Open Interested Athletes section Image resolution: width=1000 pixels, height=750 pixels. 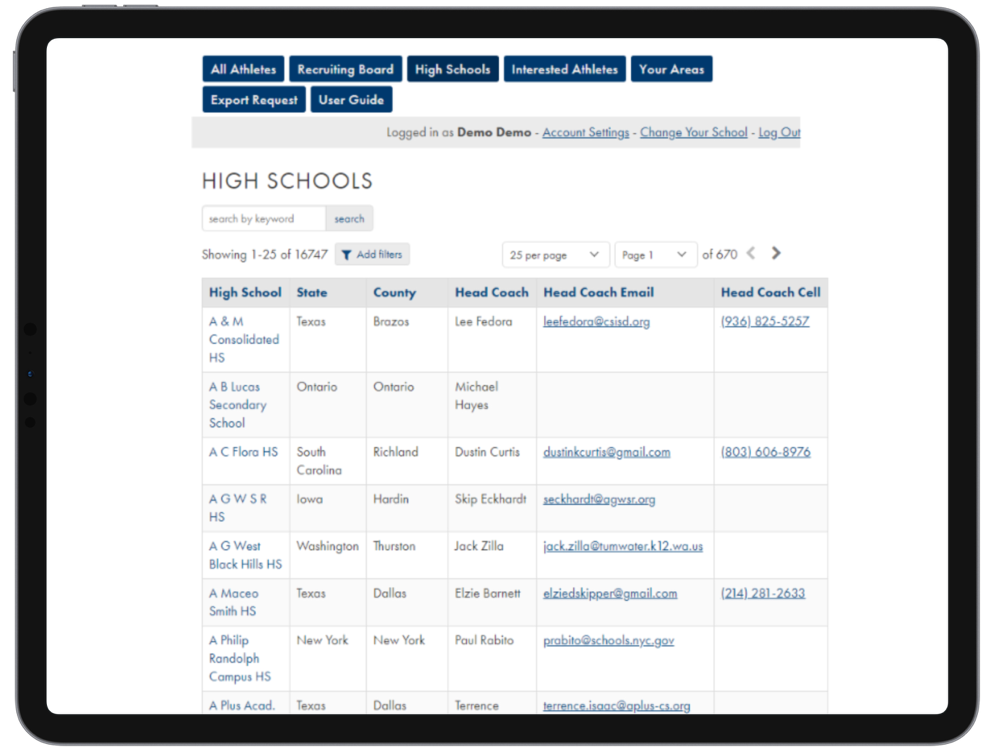564,69
